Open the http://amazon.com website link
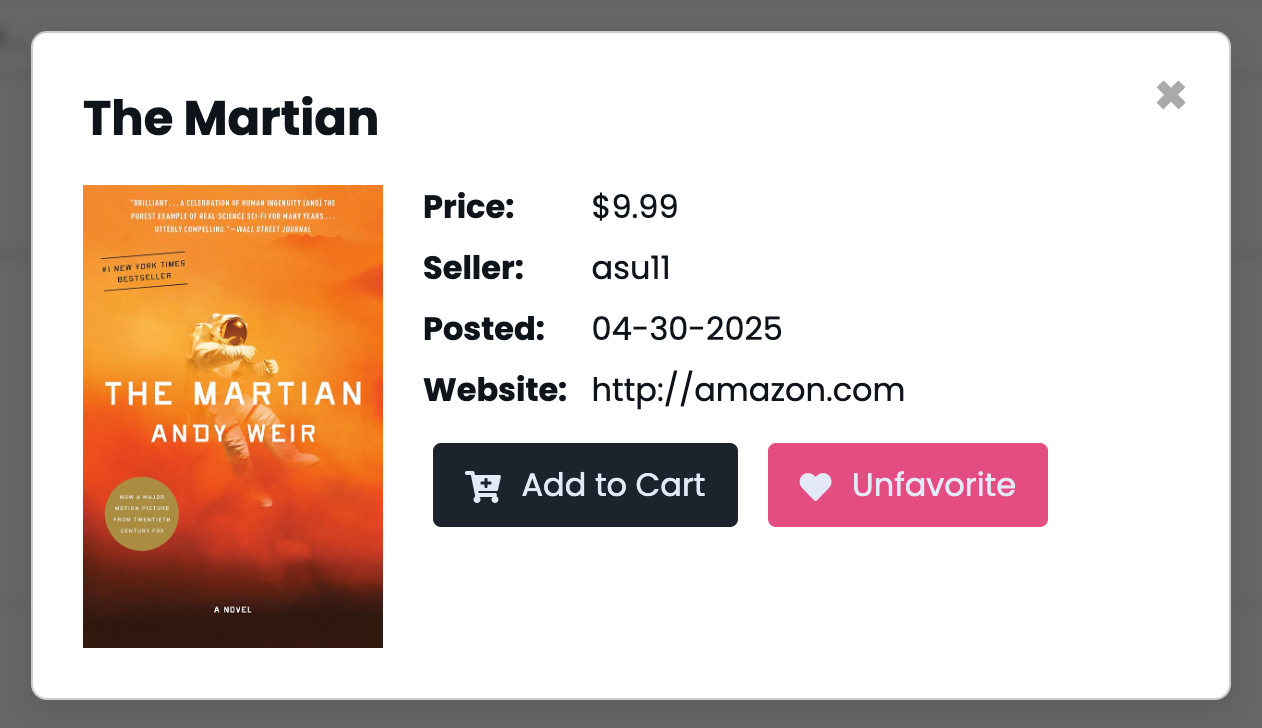 (x=748, y=390)
